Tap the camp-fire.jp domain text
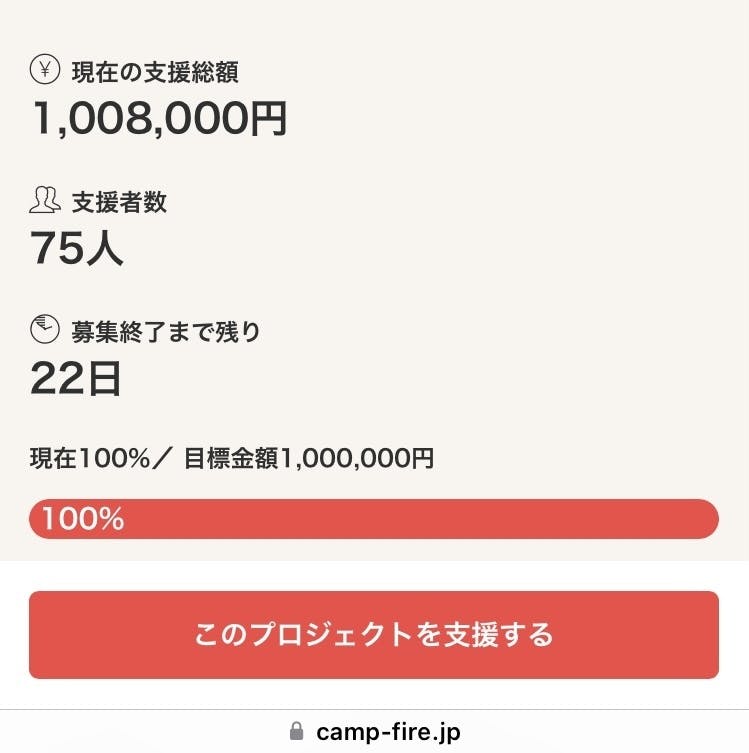 388,732
